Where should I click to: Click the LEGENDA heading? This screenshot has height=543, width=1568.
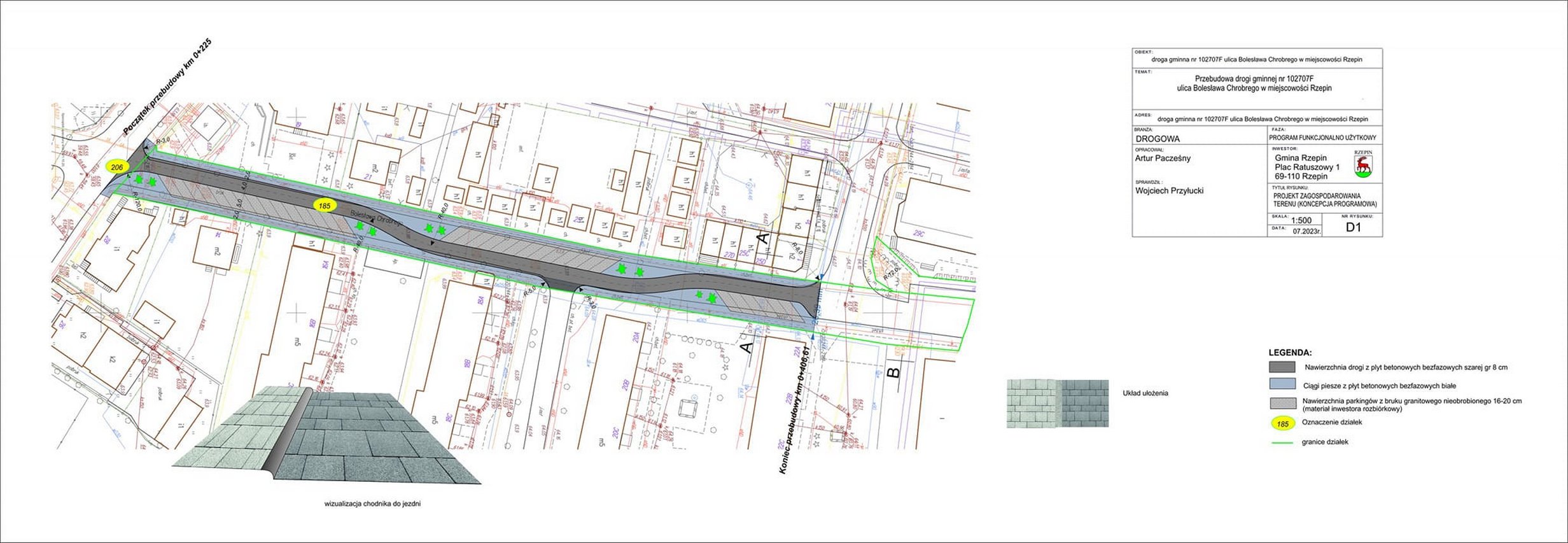pos(1290,353)
